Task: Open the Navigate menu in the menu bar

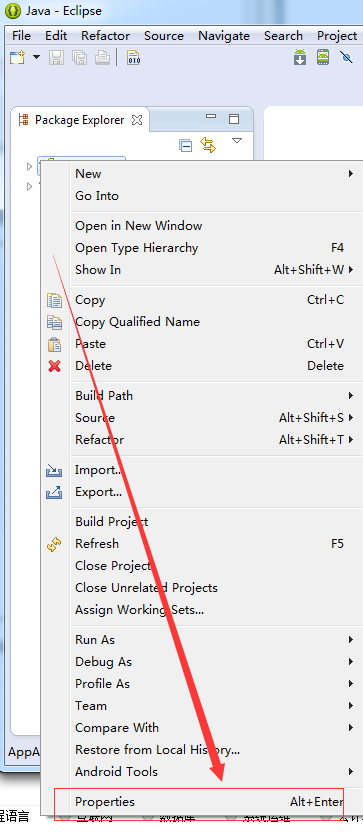Action: pos(224,36)
